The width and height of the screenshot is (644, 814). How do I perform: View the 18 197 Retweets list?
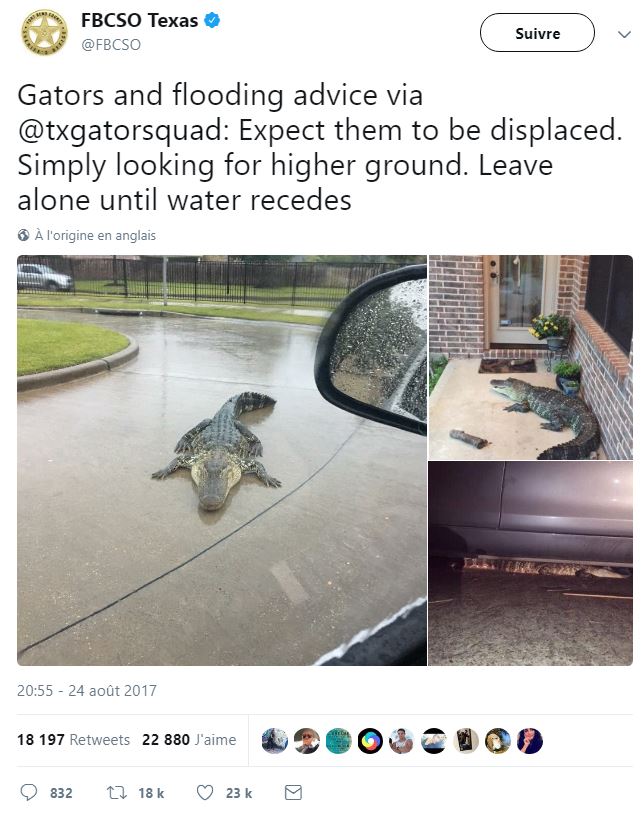[x=73, y=739]
